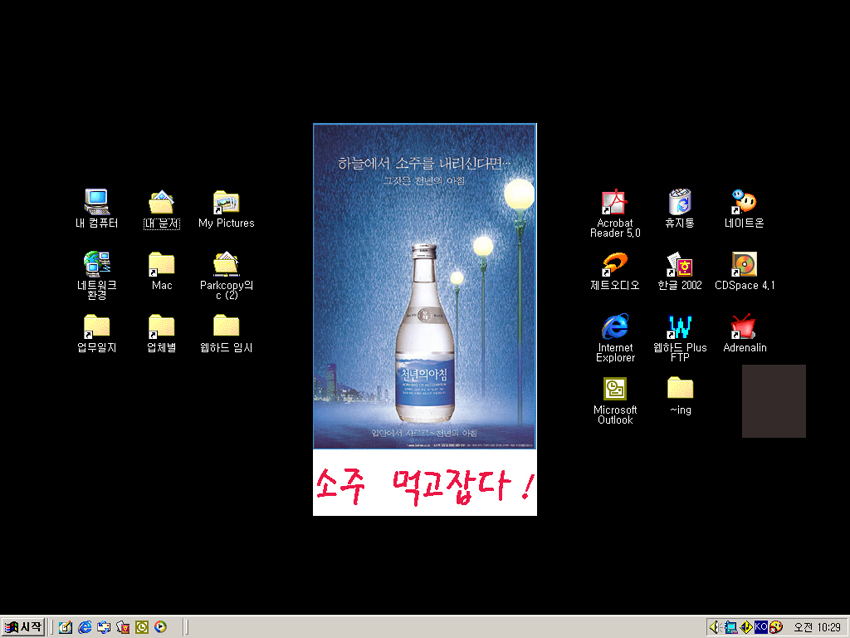The width and height of the screenshot is (850, 638).
Task: Click the My Pictures folder icon
Action: click(226, 203)
